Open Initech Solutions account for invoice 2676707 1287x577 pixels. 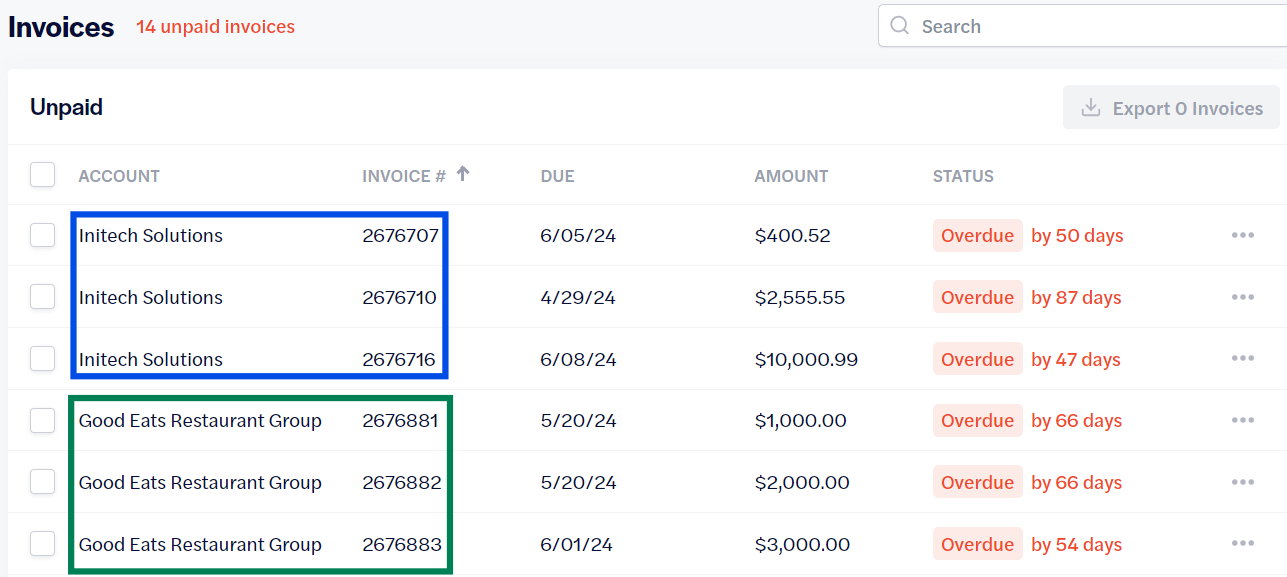point(151,236)
